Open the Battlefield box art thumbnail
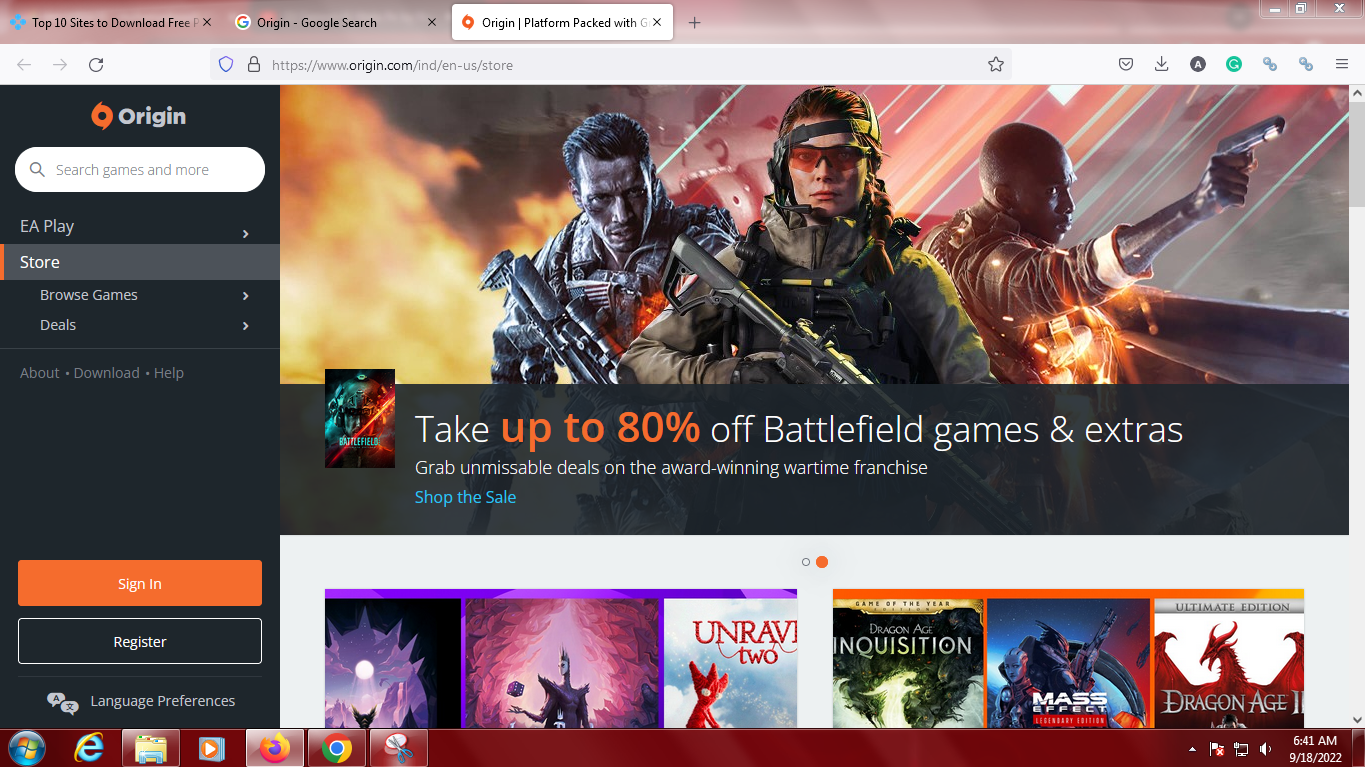This screenshot has height=767, width=1365. pyautogui.click(x=360, y=418)
